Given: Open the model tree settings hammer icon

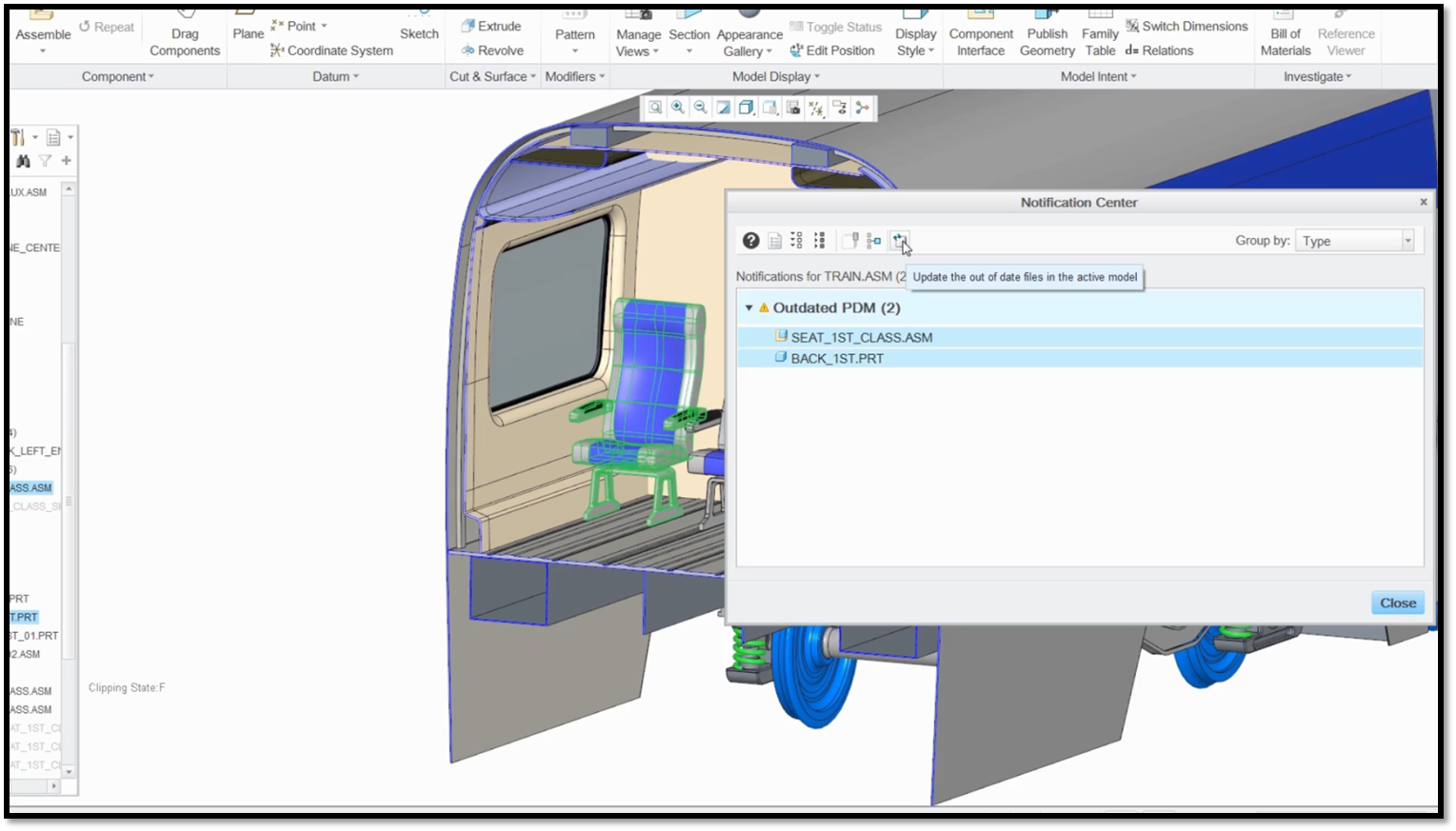Looking at the screenshot, I should pos(18,138).
